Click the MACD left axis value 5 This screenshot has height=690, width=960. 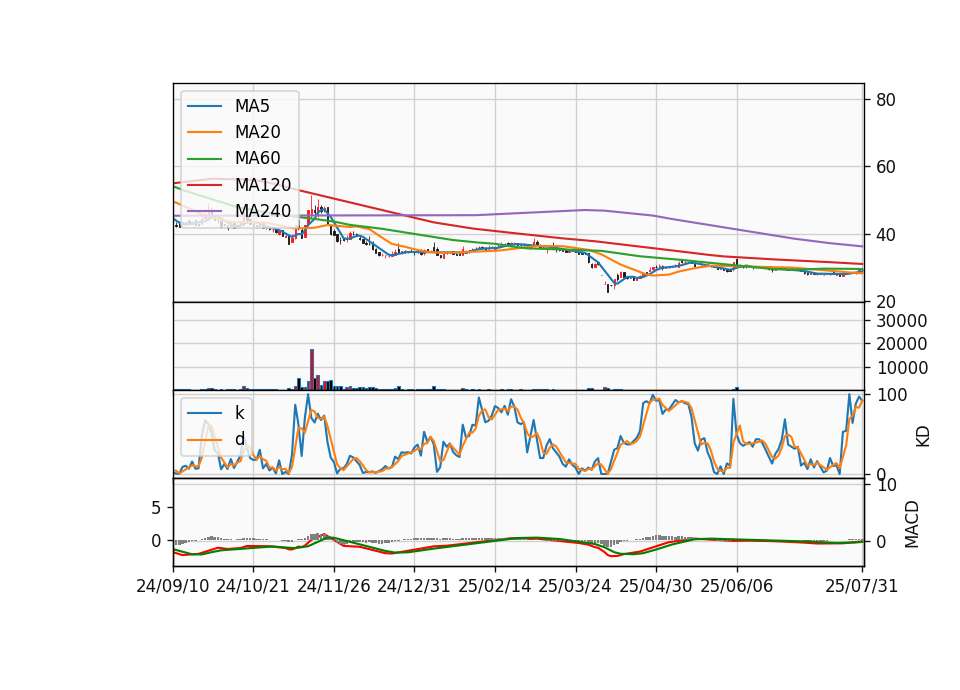[156, 508]
